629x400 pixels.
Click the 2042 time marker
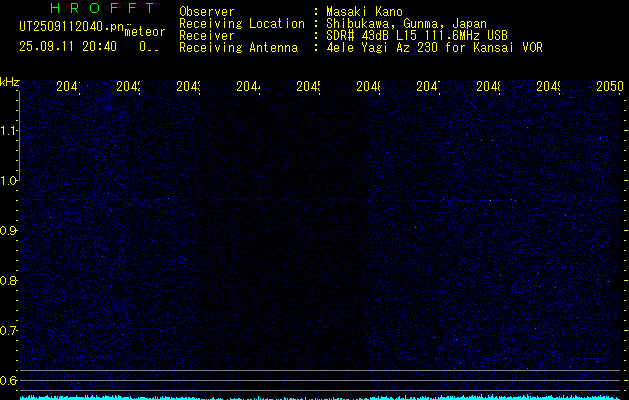(x=128, y=86)
